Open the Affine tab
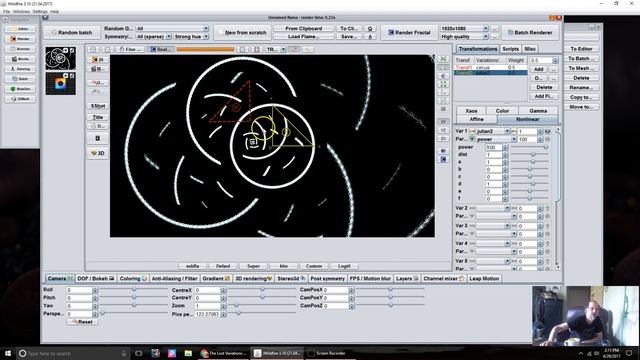The height and width of the screenshot is (360, 640). click(x=476, y=119)
